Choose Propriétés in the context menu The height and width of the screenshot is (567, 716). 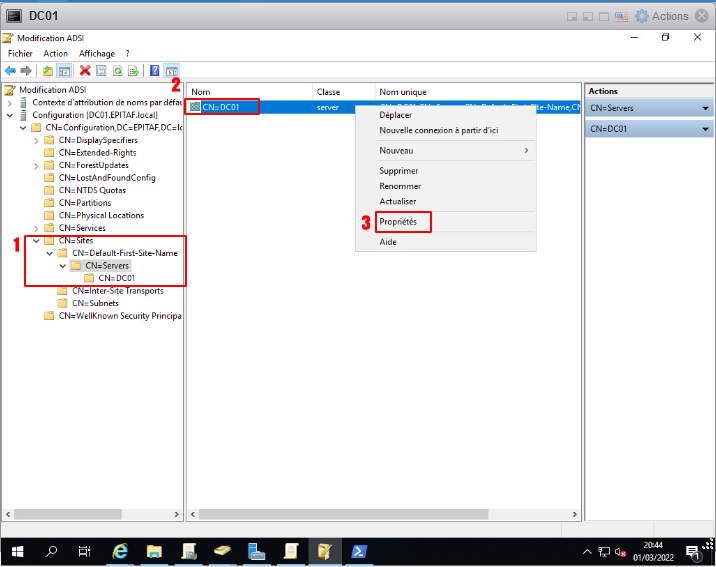click(x=398, y=221)
